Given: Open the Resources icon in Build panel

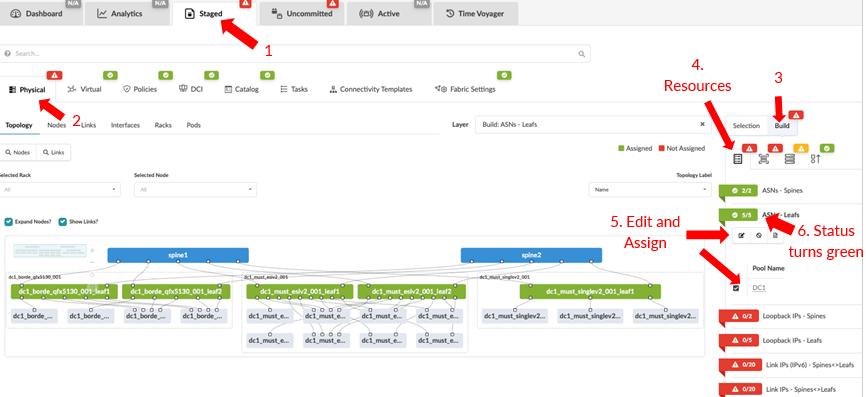Looking at the screenshot, I should [x=737, y=159].
